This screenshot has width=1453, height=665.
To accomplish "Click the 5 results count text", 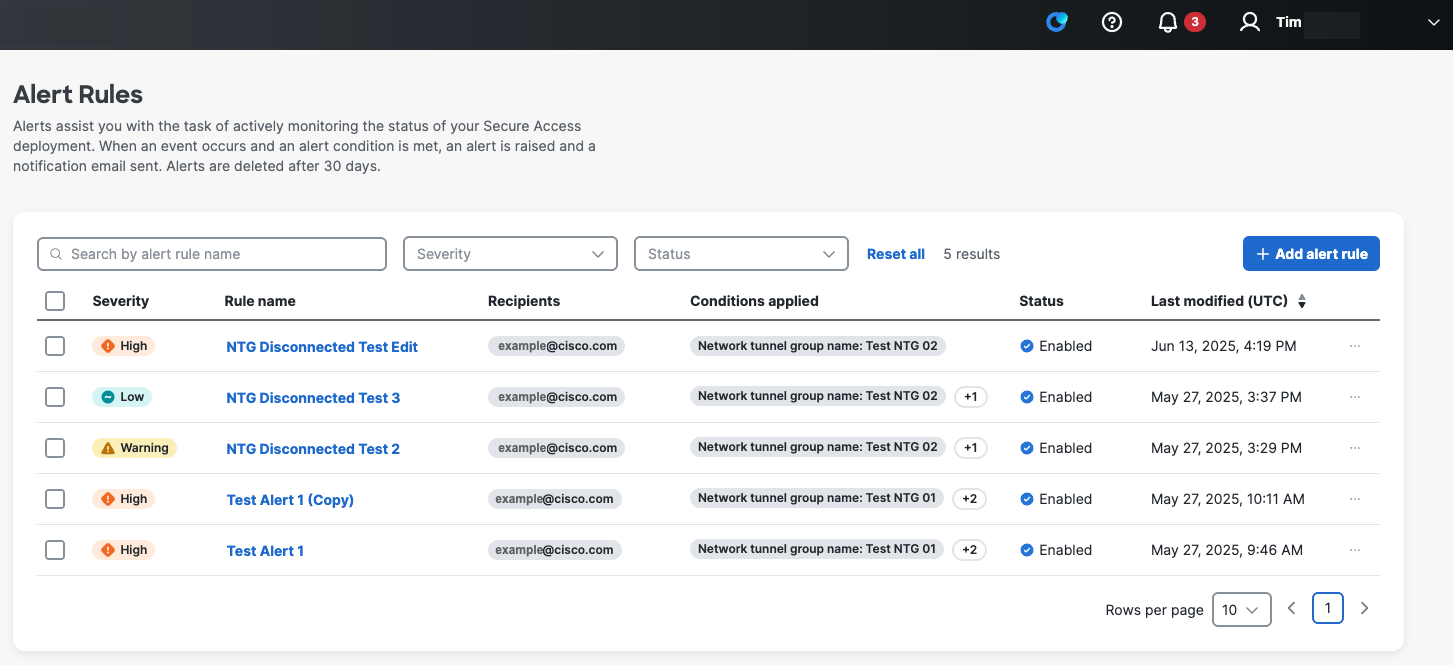I will [x=972, y=254].
